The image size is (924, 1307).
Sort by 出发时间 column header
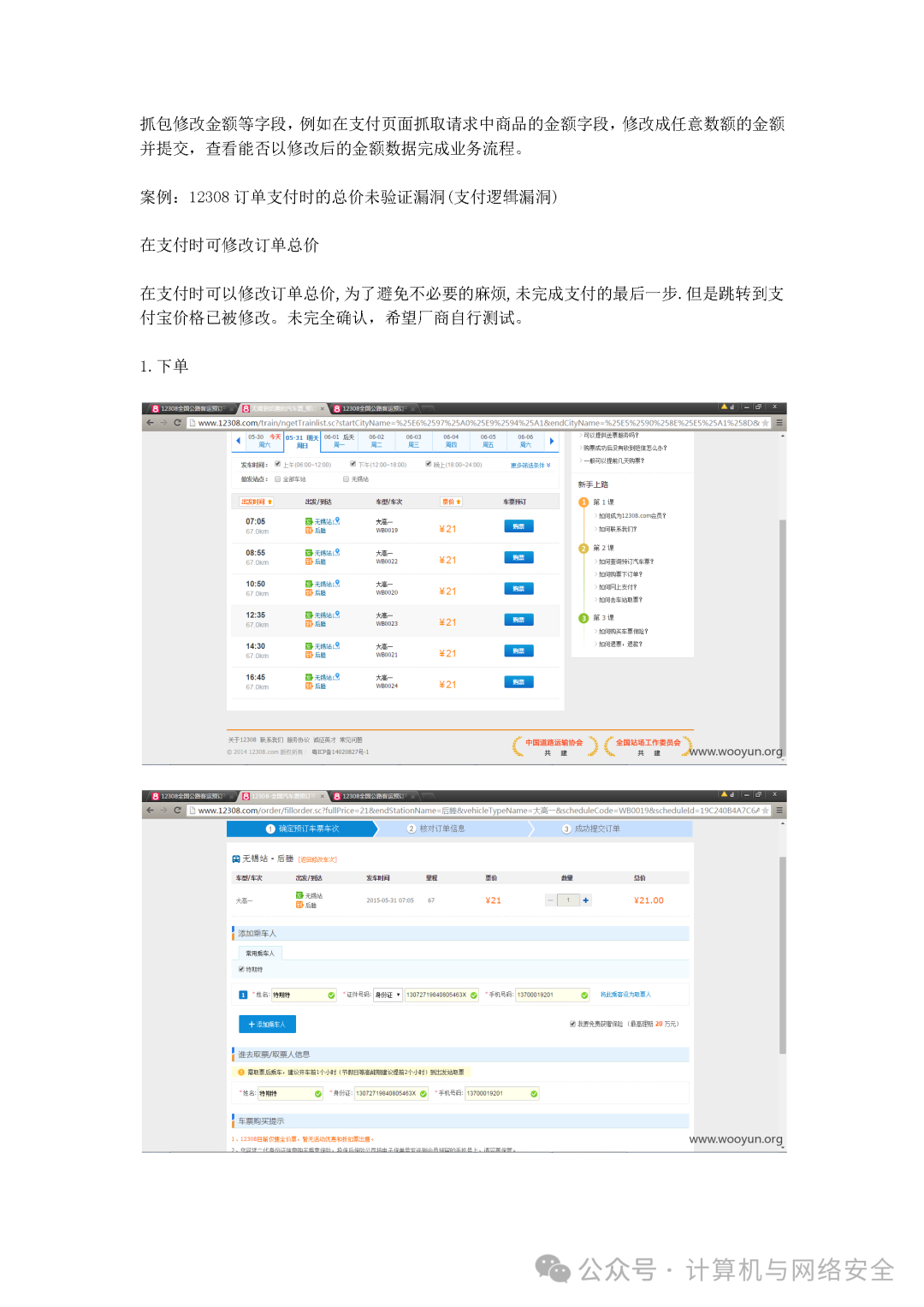pyautogui.click(x=257, y=502)
